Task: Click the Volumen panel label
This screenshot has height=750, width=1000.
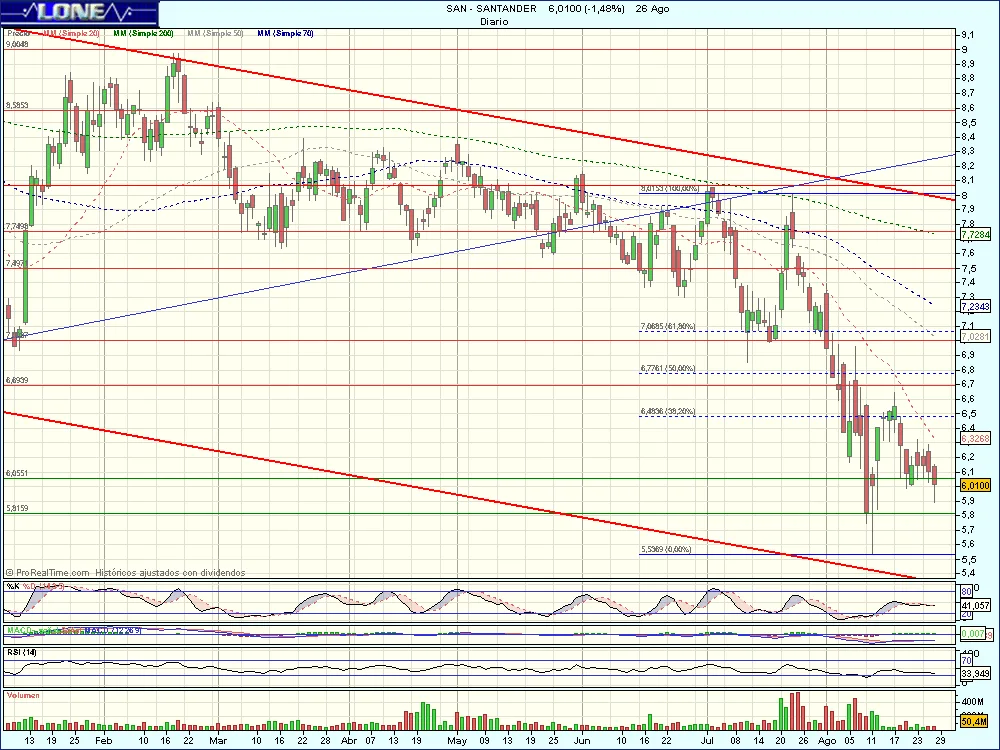Action: coord(23,695)
